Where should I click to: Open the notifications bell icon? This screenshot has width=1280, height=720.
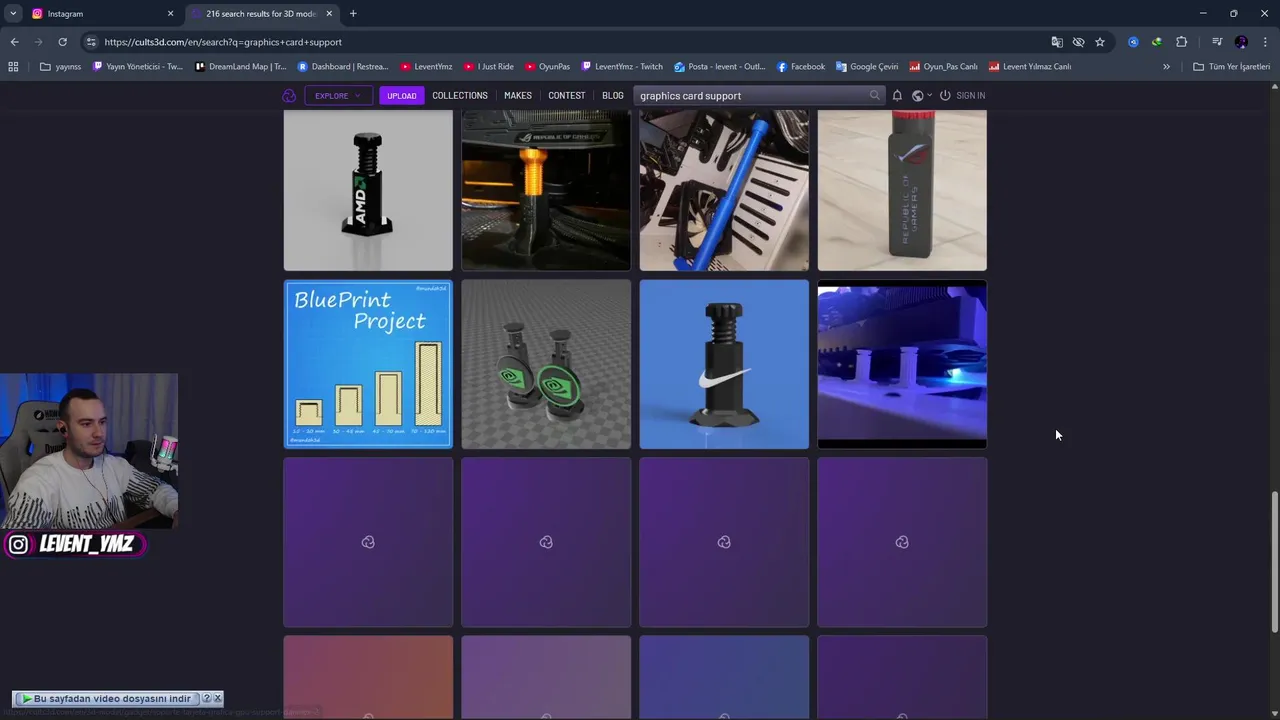(897, 96)
